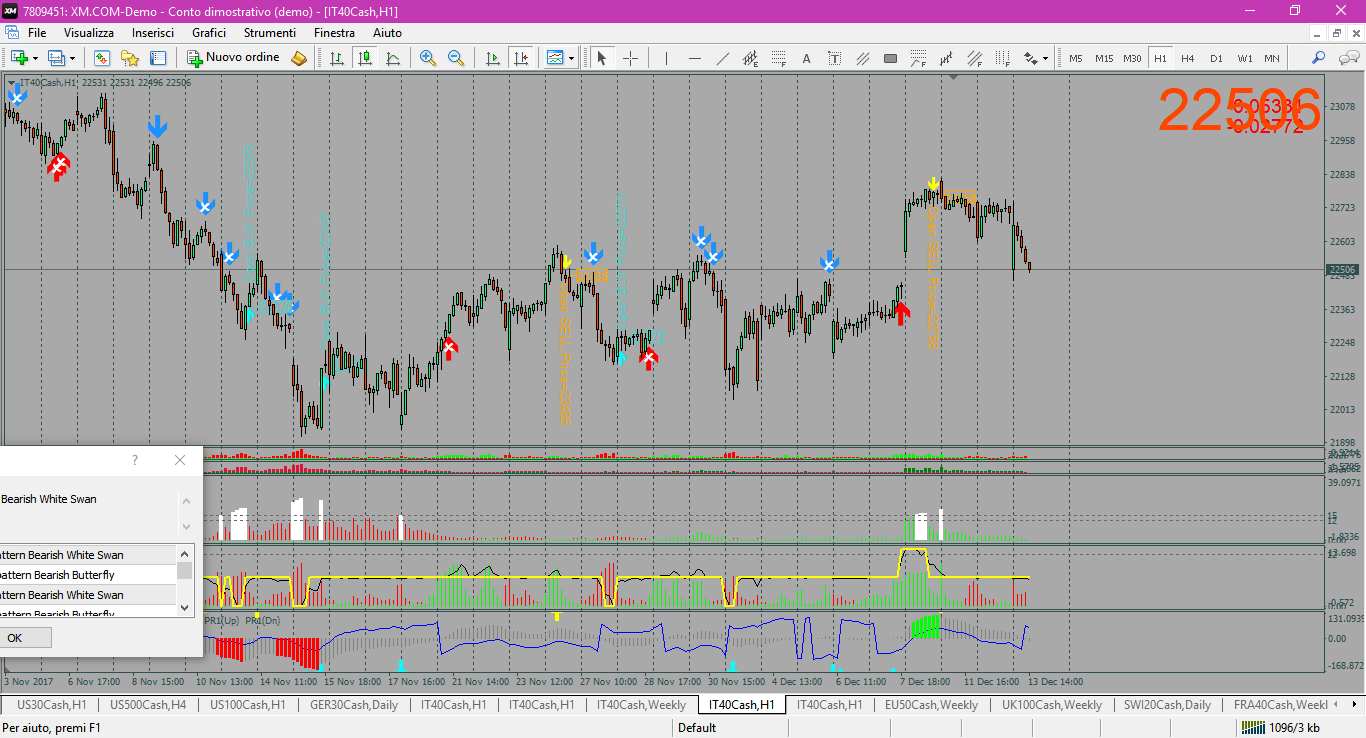Switch chart to line chart type
1366x738 pixels.
[x=393, y=58]
